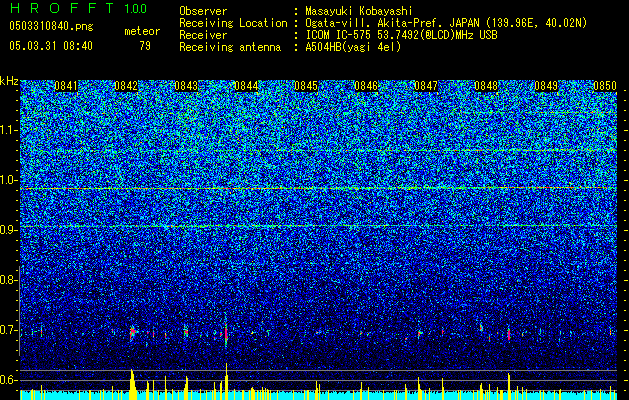Select observer name Masayuki Kobayashi
The width and height of the screenshot is (629, 400).
(x=359, y=12)
